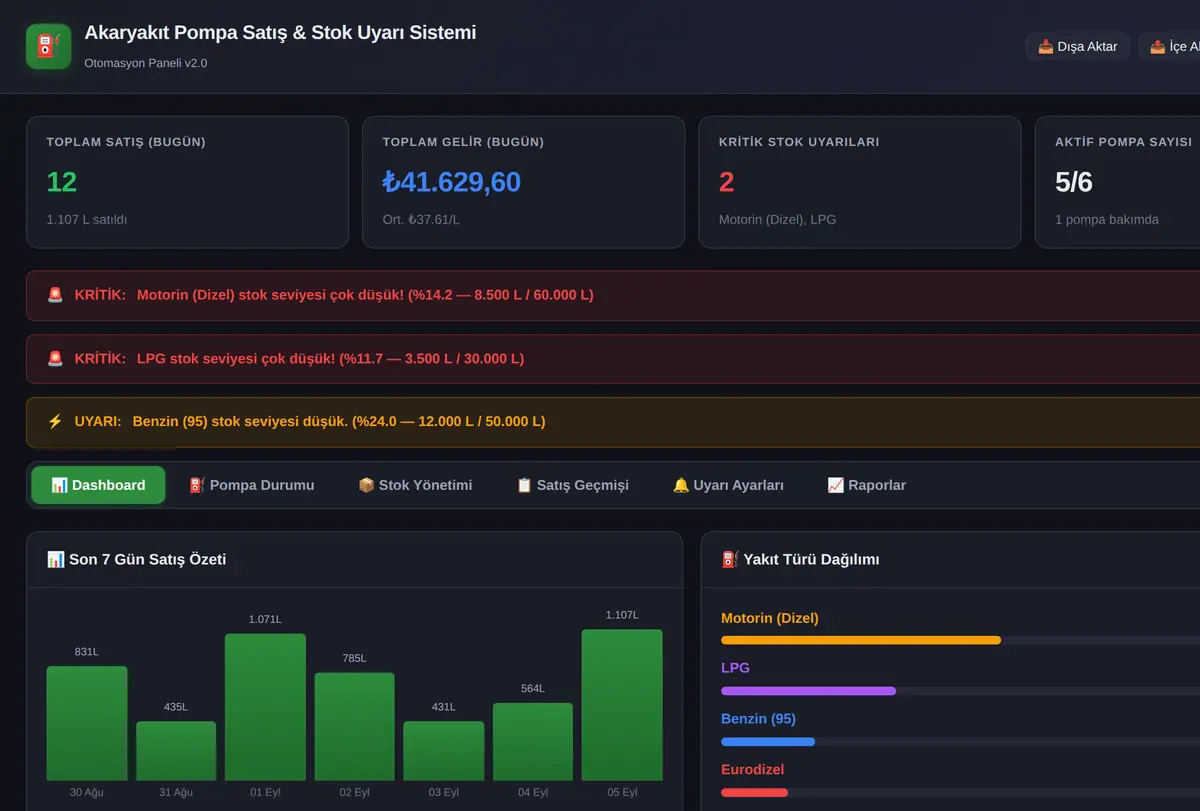Click the Benzin (95) low stock warning text
The height and width of the screenshot is (811, 1200).
(339, 421)
